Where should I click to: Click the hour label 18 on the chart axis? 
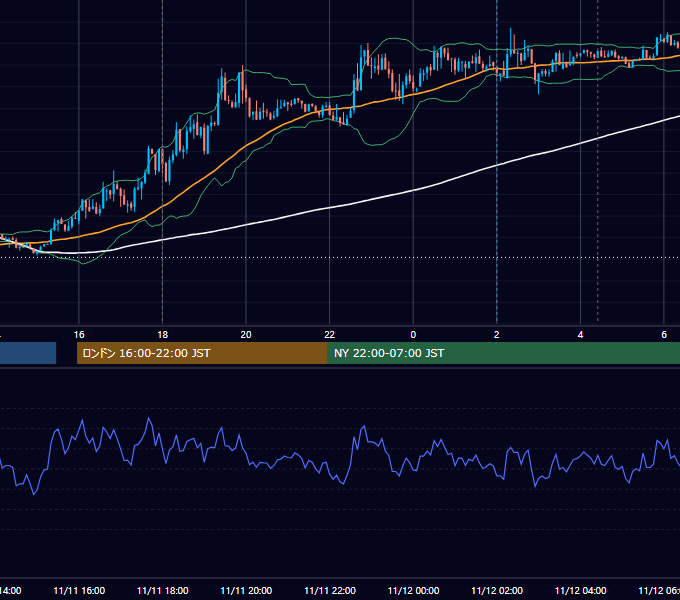163,334
